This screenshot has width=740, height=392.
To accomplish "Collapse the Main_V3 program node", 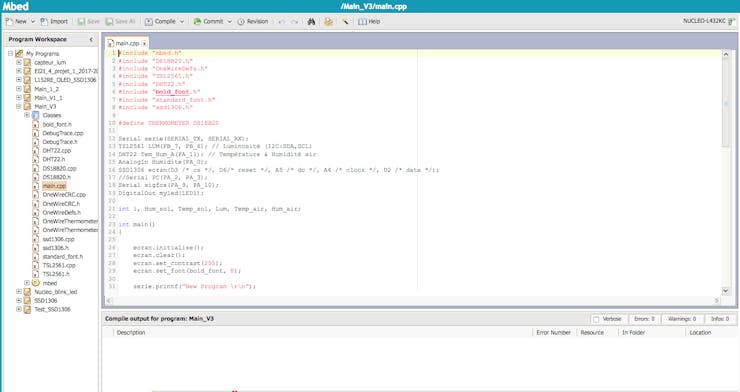I will (19, 107).
